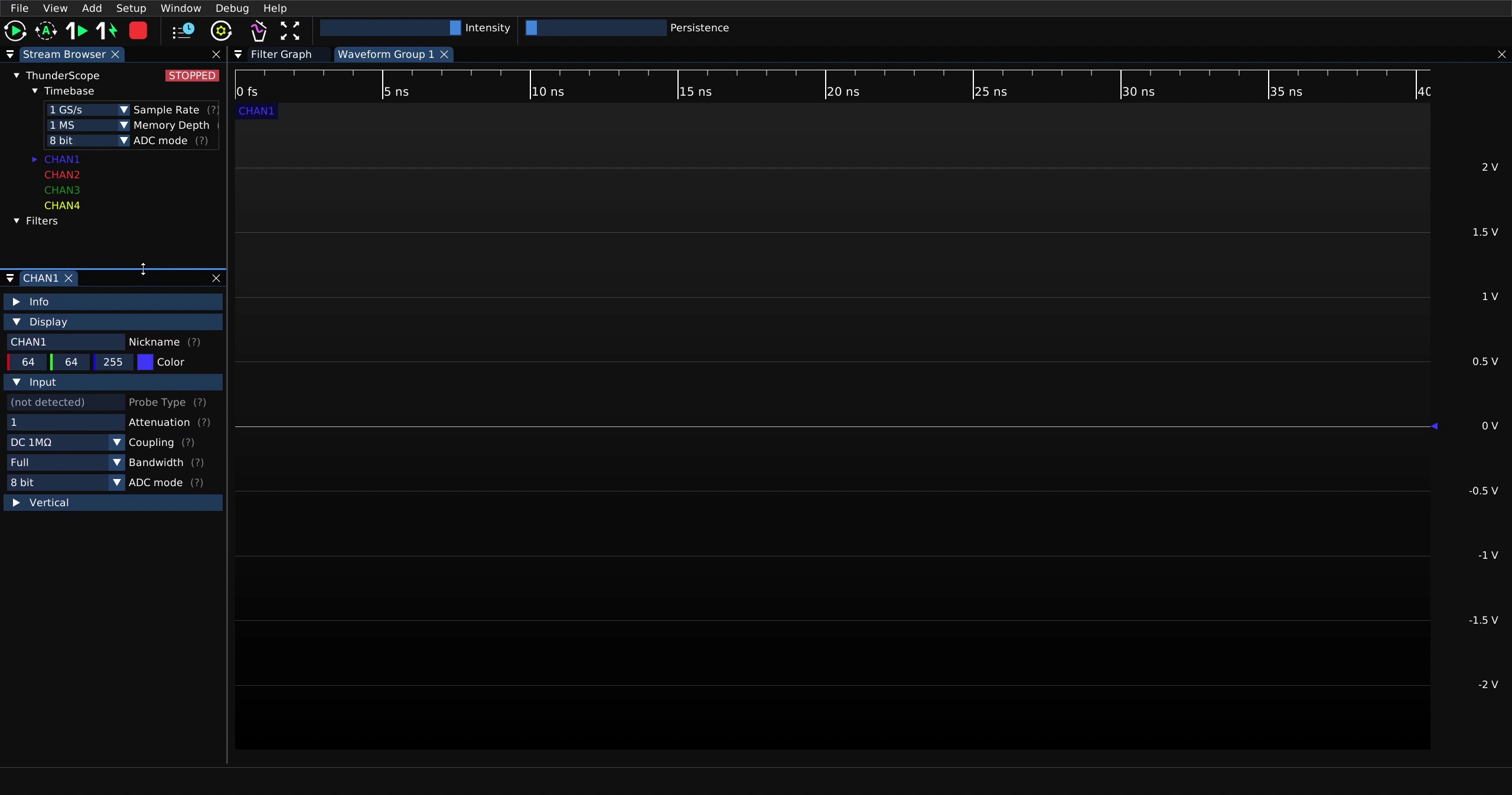Open the history clock icon
The height and width of the screenshot is (795, 1512).
pos(184,30)
